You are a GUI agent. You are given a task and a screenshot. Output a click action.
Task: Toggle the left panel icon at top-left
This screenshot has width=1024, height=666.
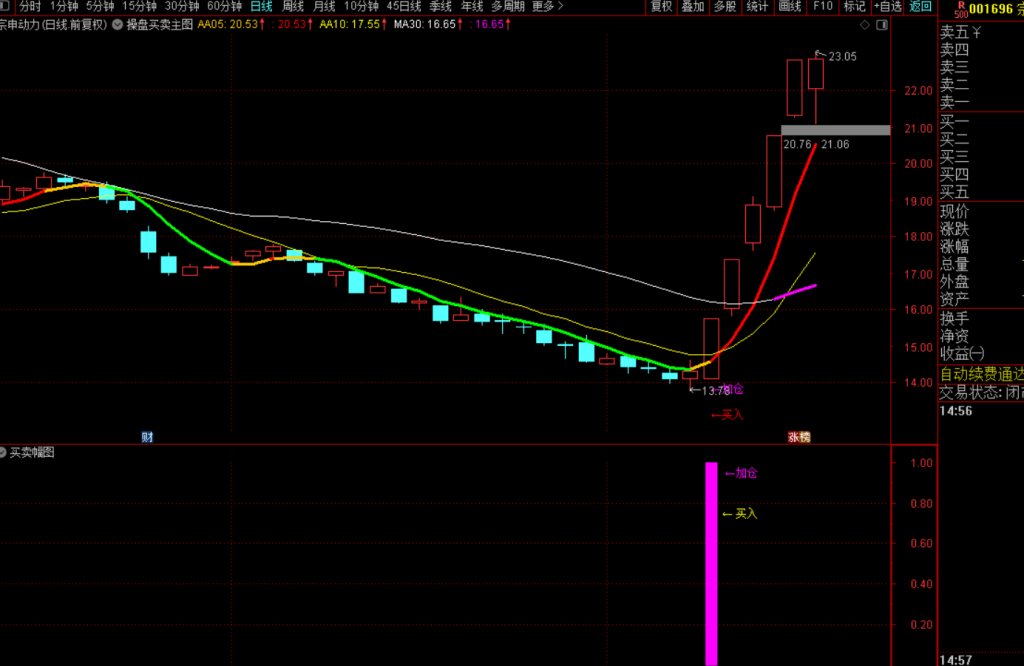click(5, 6)
